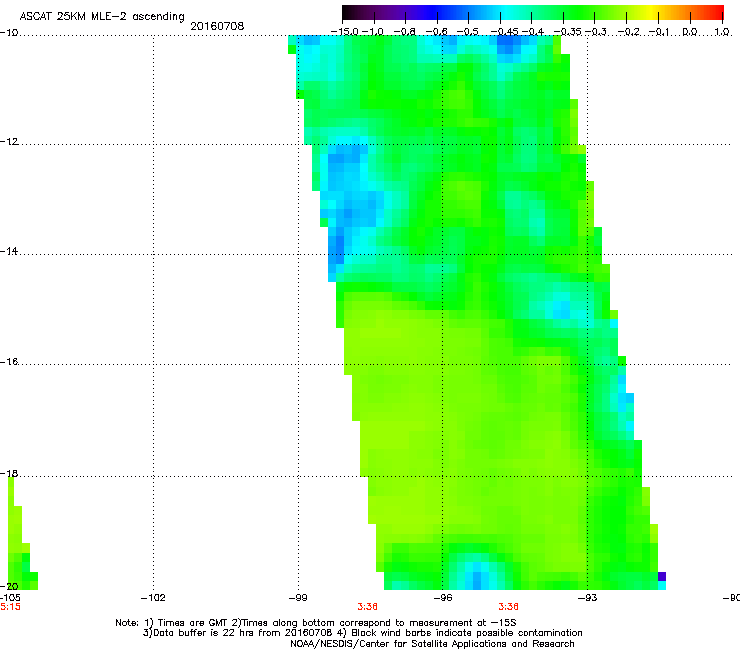Click the -12 latitude axis label
The width and height of the screenshot is (740, 650).
point(9,142)
